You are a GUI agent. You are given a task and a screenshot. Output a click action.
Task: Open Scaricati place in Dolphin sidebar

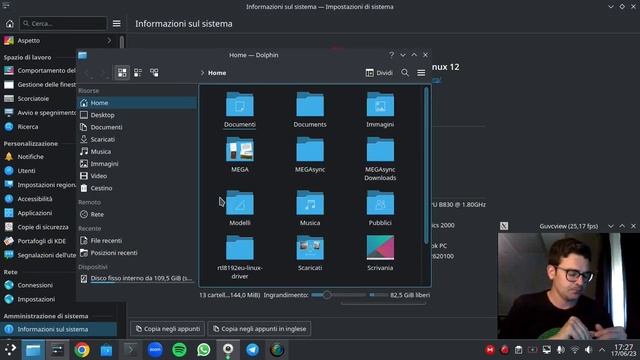point(137,140)
